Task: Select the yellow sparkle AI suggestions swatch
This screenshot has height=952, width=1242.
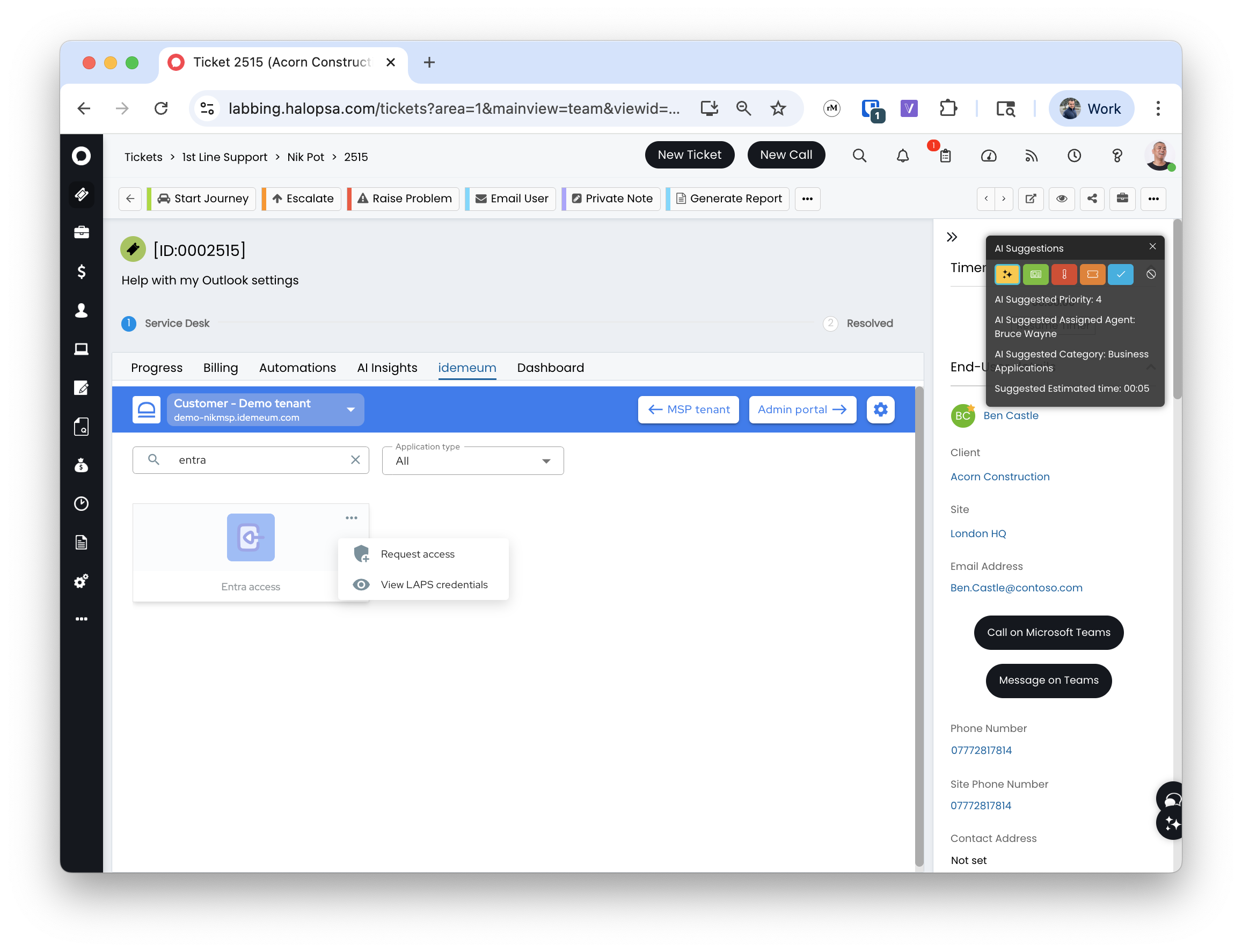Action: [1007, 274]
